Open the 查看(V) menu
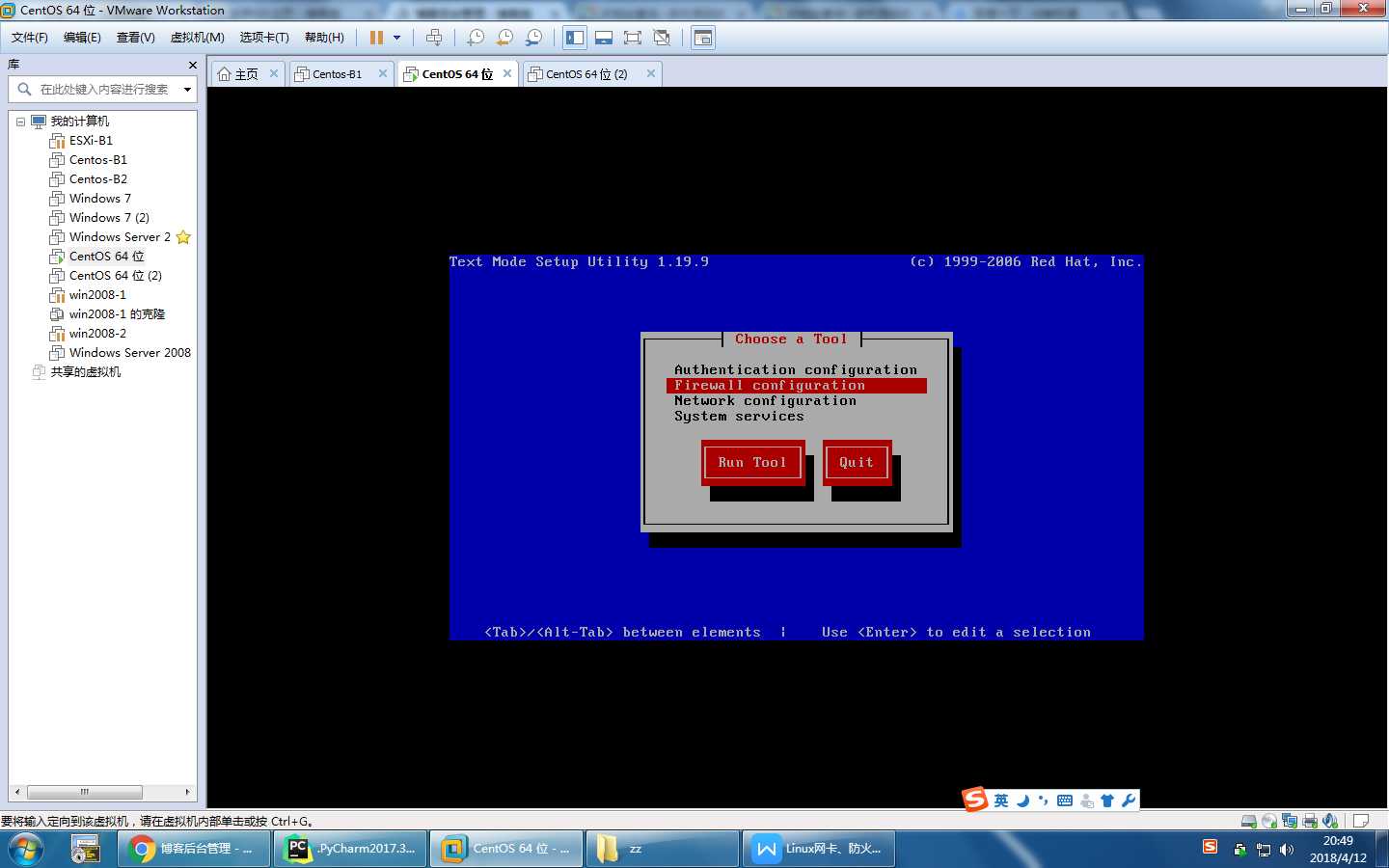 [136, 38]
